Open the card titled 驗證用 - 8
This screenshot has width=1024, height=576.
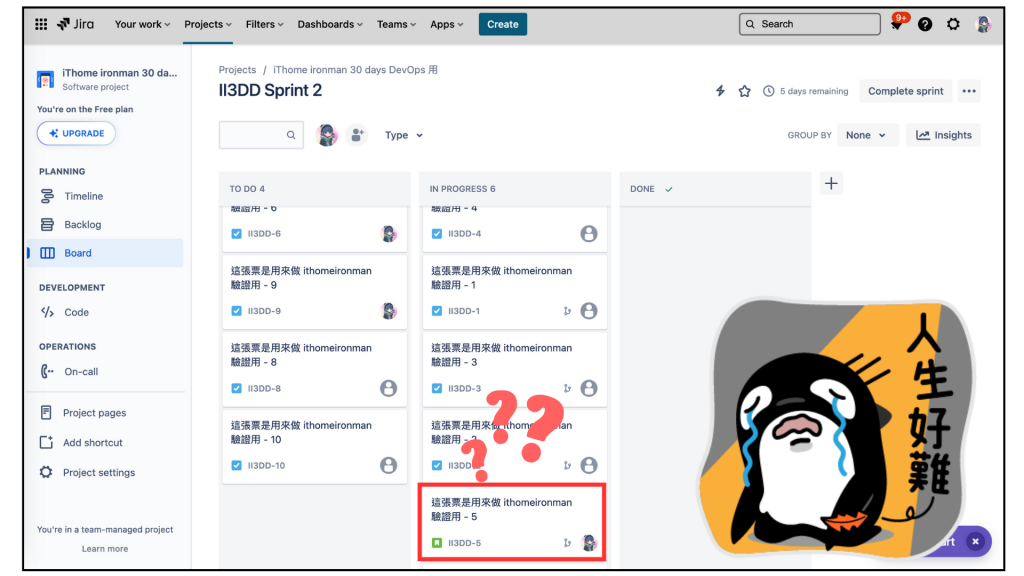pos(315,369)
